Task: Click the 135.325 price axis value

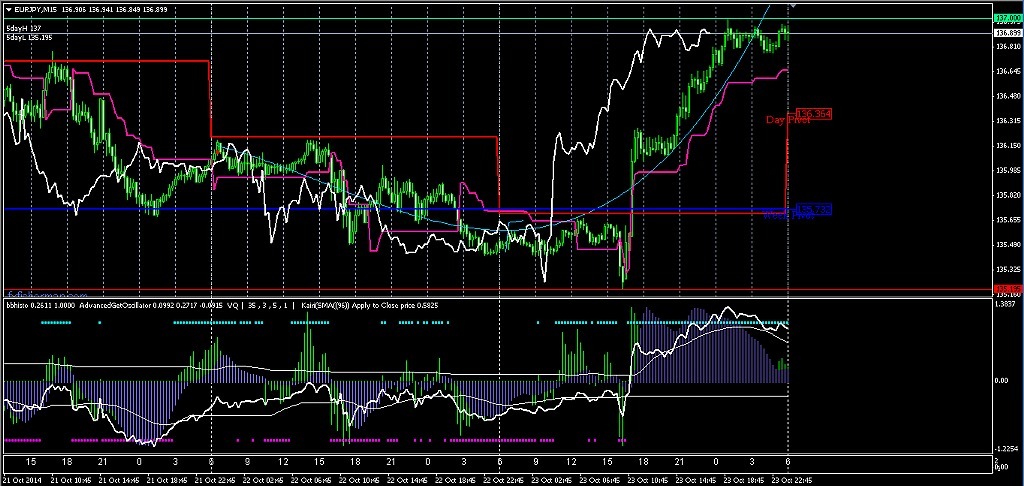Action: click(x=1006, y=269)
